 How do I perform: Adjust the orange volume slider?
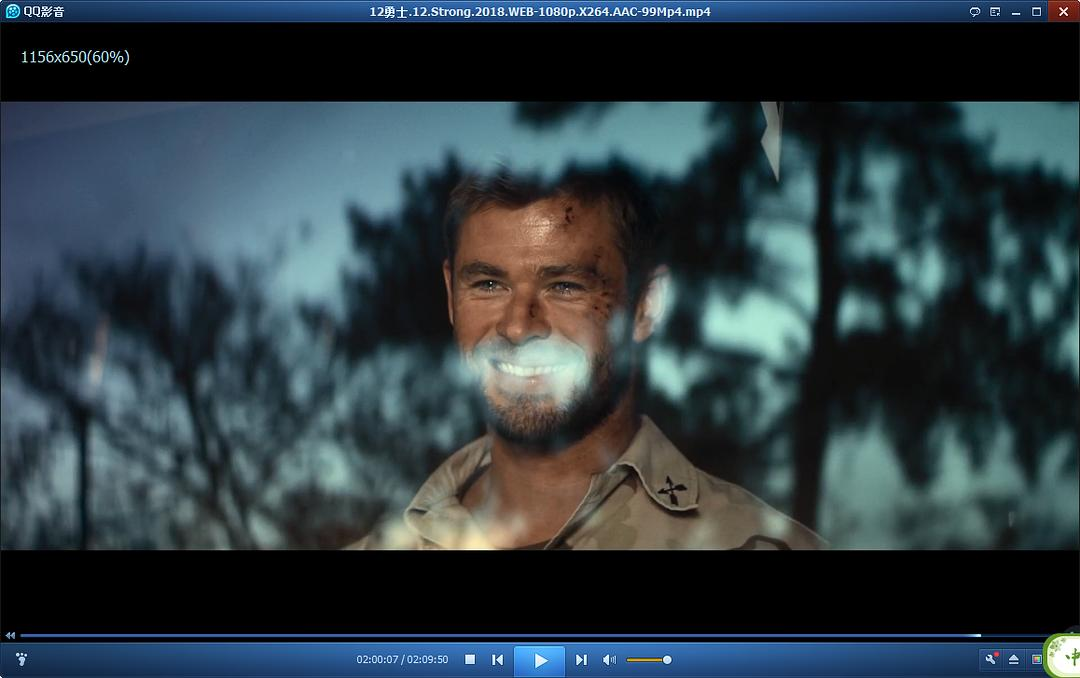click(648, 660)
